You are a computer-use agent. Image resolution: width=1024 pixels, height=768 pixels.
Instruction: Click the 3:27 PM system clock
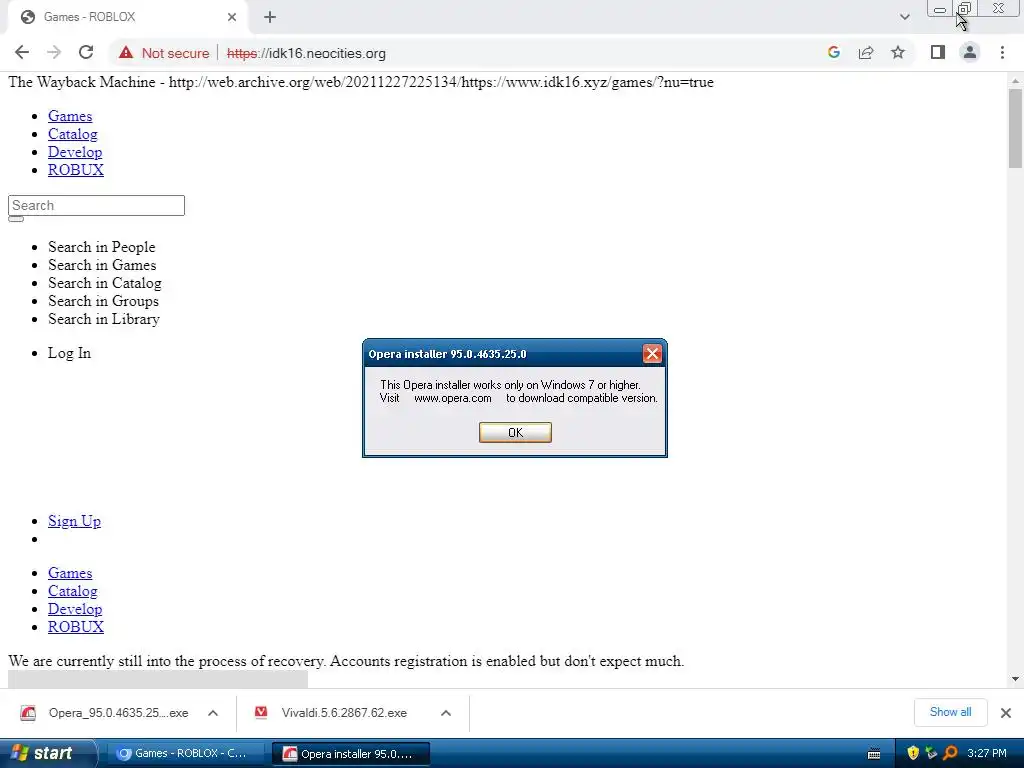(987, 754)
